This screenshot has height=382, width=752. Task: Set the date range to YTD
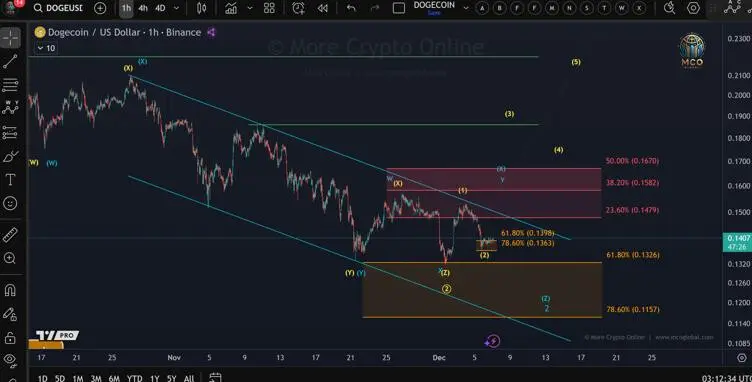pos(135,378)
